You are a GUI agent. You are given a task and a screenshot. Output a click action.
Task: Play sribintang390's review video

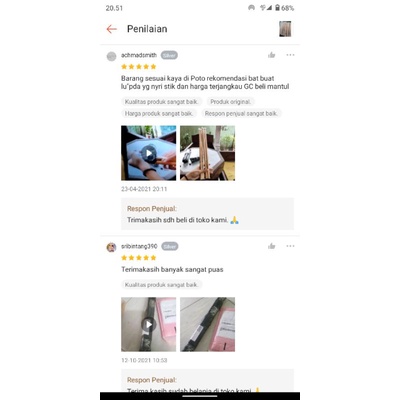tap(149, 324)
